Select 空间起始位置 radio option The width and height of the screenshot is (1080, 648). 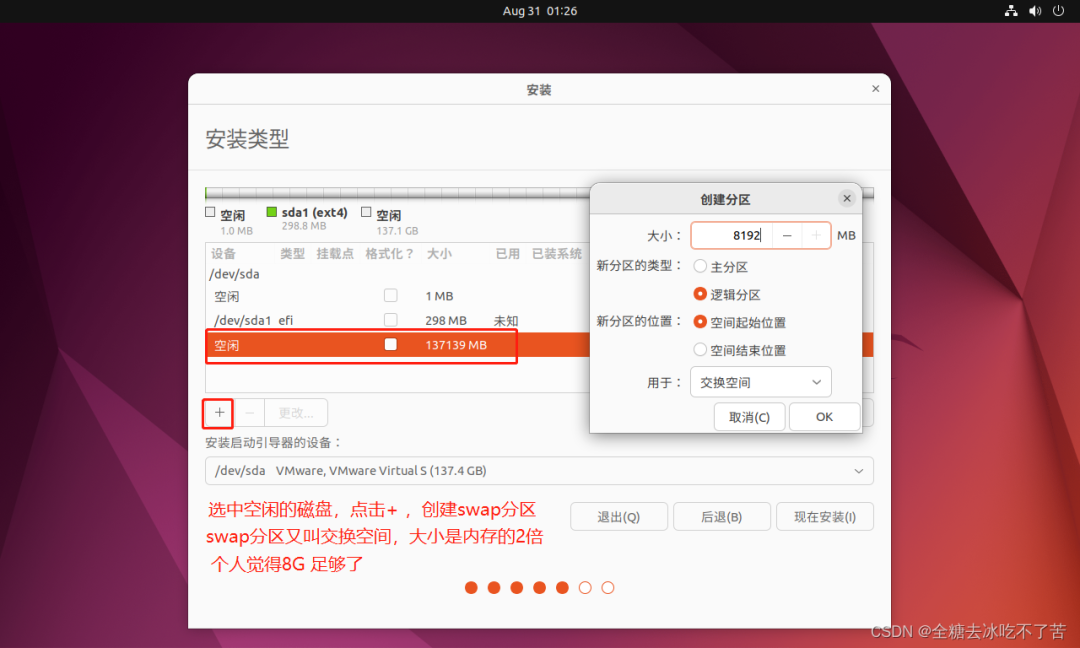[701, 322]
